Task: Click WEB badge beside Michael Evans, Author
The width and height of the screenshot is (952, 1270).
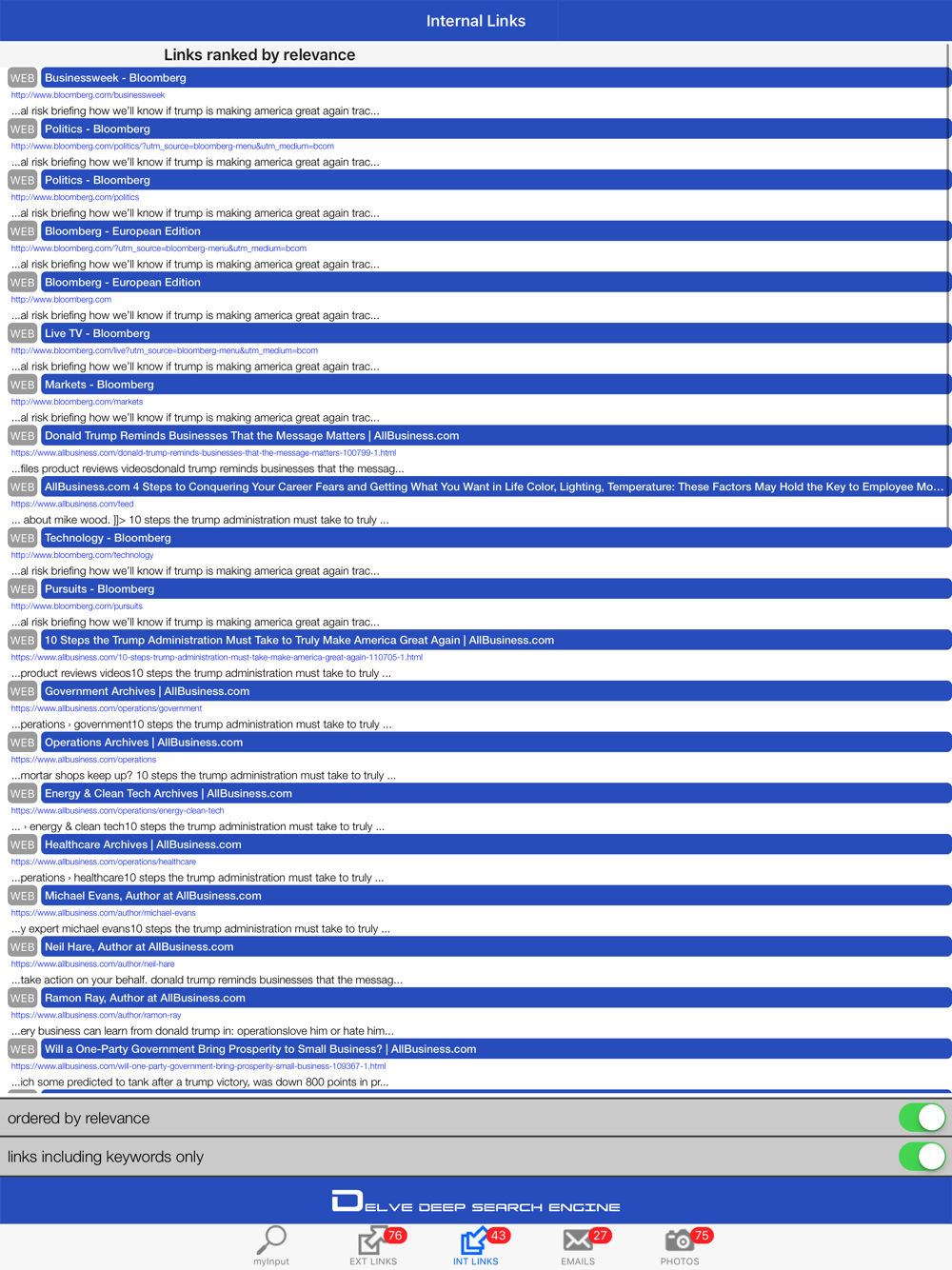Action: pyautogui.click(x=22, y=896)
